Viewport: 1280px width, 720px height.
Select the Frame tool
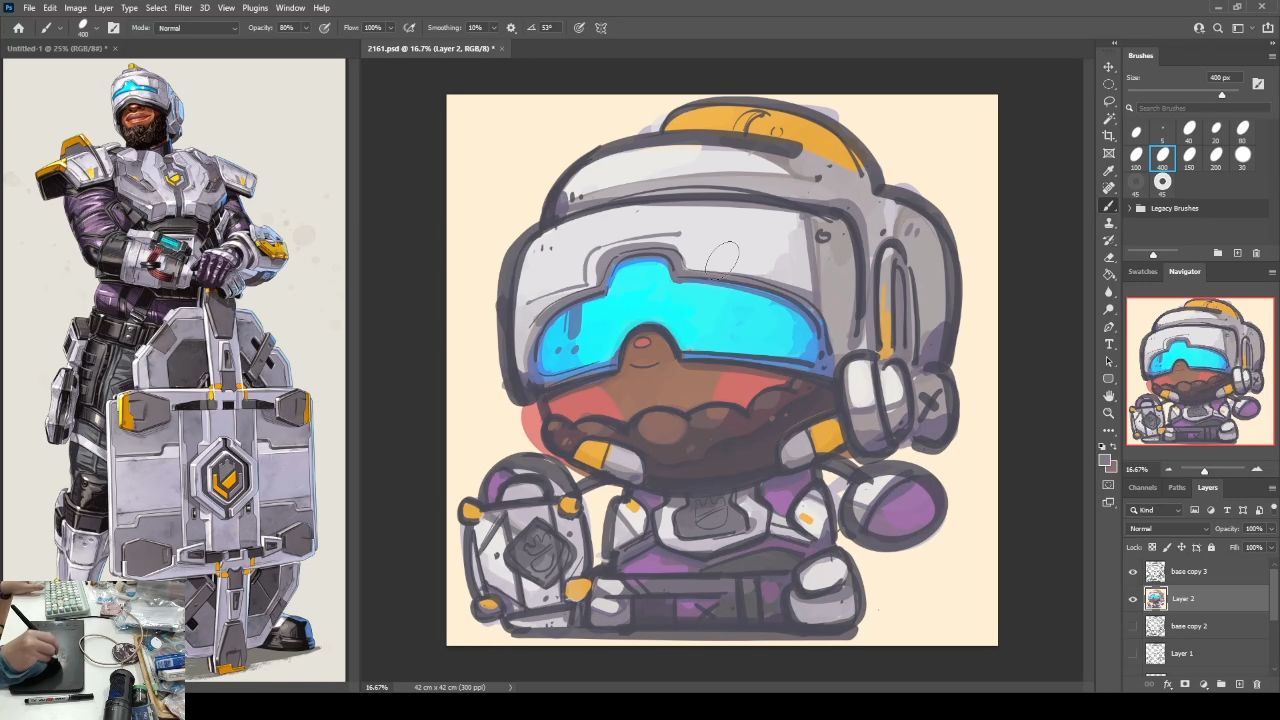[x=1108, y=153]
